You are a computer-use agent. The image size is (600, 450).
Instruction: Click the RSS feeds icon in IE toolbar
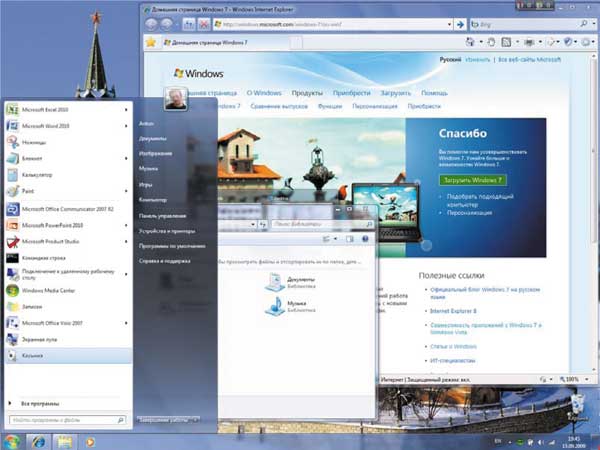pos(506,42)
